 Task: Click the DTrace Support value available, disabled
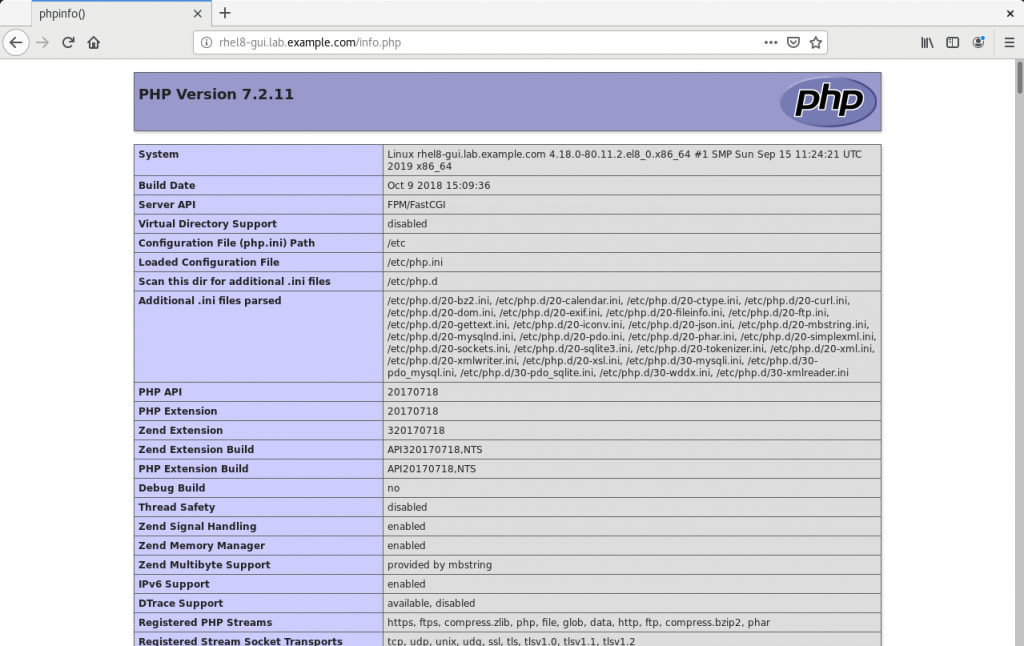431,604
